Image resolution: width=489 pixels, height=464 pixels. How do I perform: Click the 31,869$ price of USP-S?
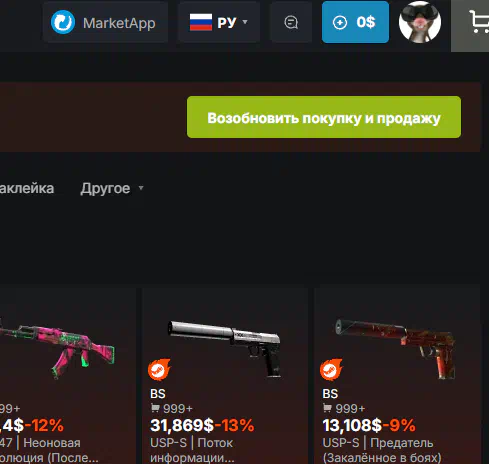(x=182, y=425)
